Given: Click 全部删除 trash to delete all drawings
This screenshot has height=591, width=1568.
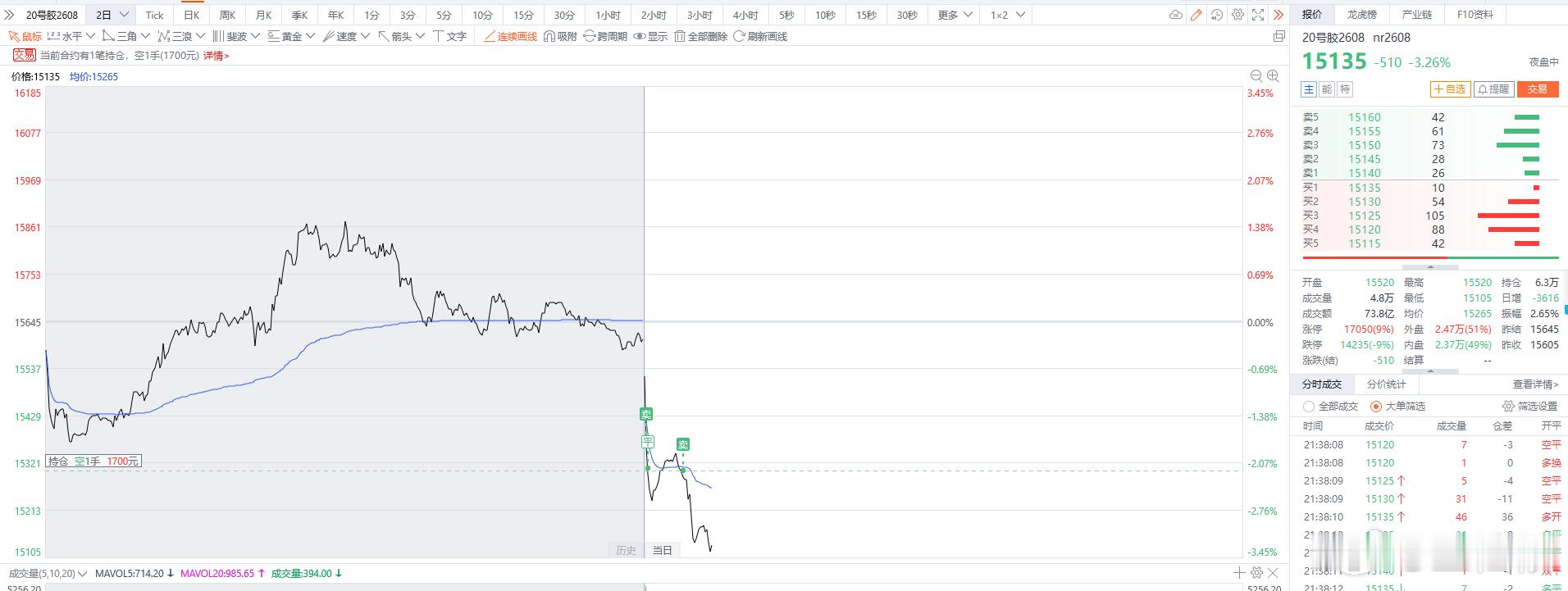Looking at the screenshot, I should coord(700,36).
